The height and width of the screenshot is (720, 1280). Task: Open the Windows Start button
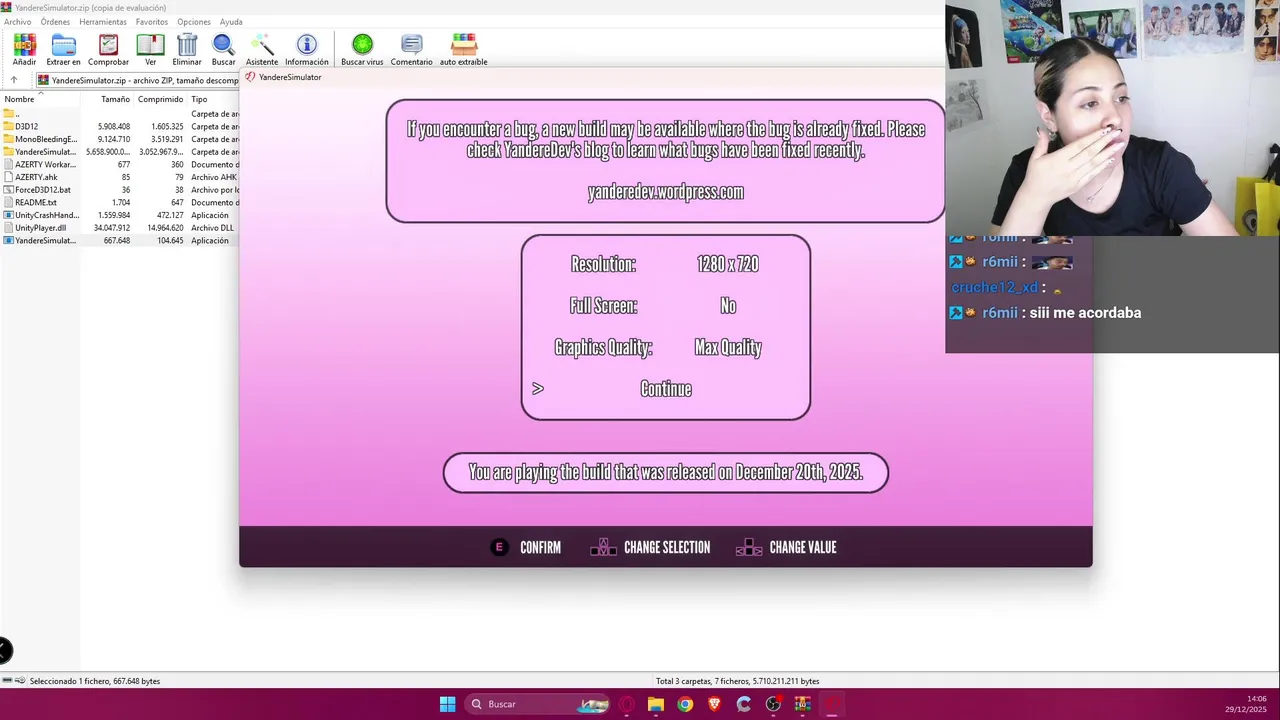[x=447, y=704]
